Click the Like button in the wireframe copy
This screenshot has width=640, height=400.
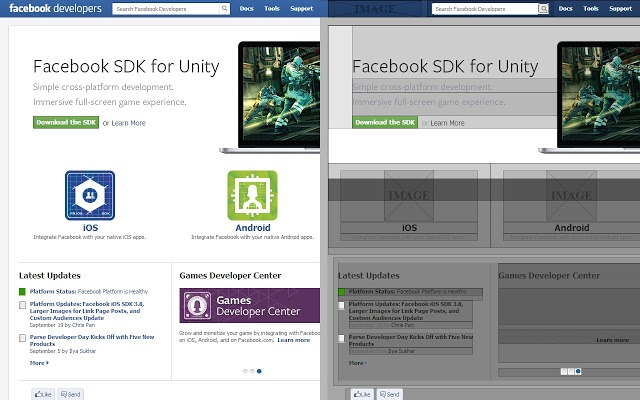coord(362,394)
